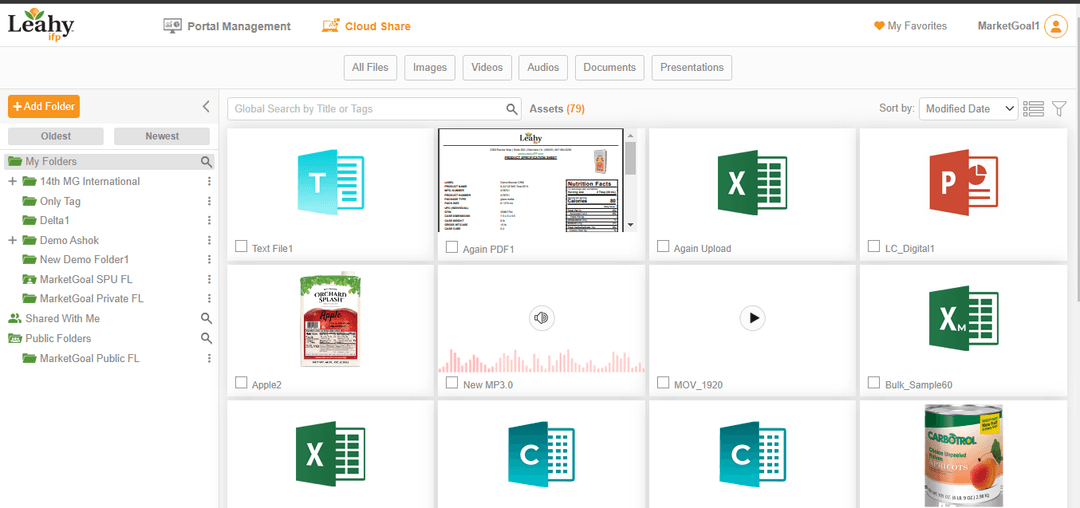
Task: Open My Favorites link
Action: [x=910, y=26]
